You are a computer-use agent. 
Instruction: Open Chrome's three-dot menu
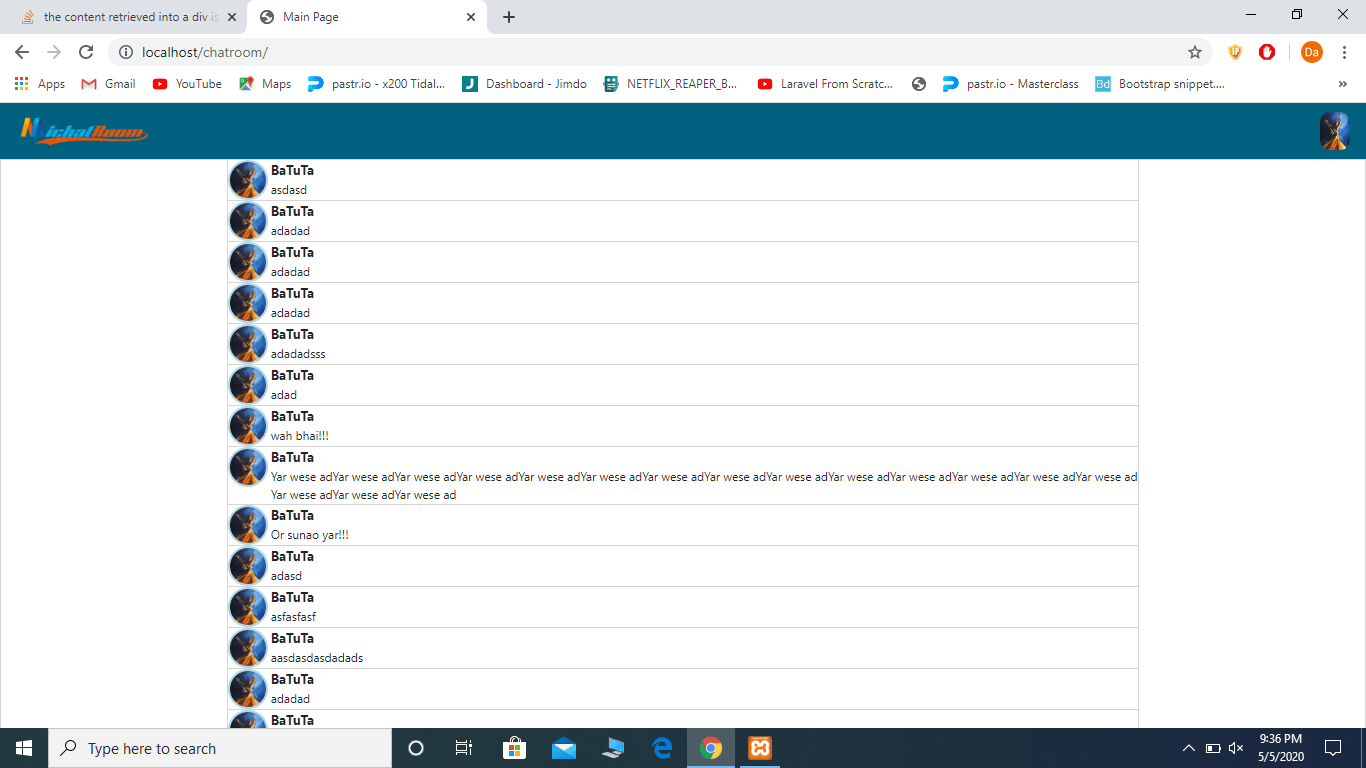(1344, 52)
